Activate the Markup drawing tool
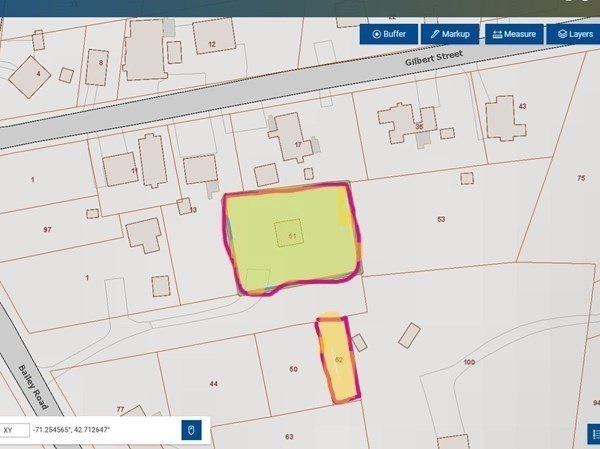 click(x=450, y=34)
